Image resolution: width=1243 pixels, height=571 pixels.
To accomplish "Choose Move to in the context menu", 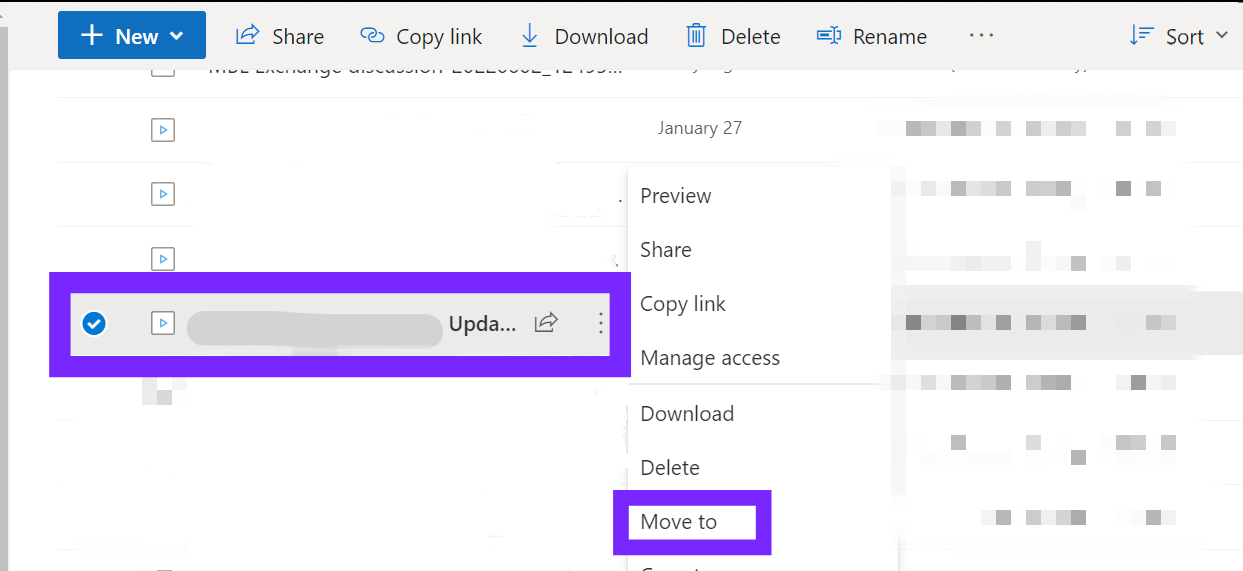I will 679,522.
